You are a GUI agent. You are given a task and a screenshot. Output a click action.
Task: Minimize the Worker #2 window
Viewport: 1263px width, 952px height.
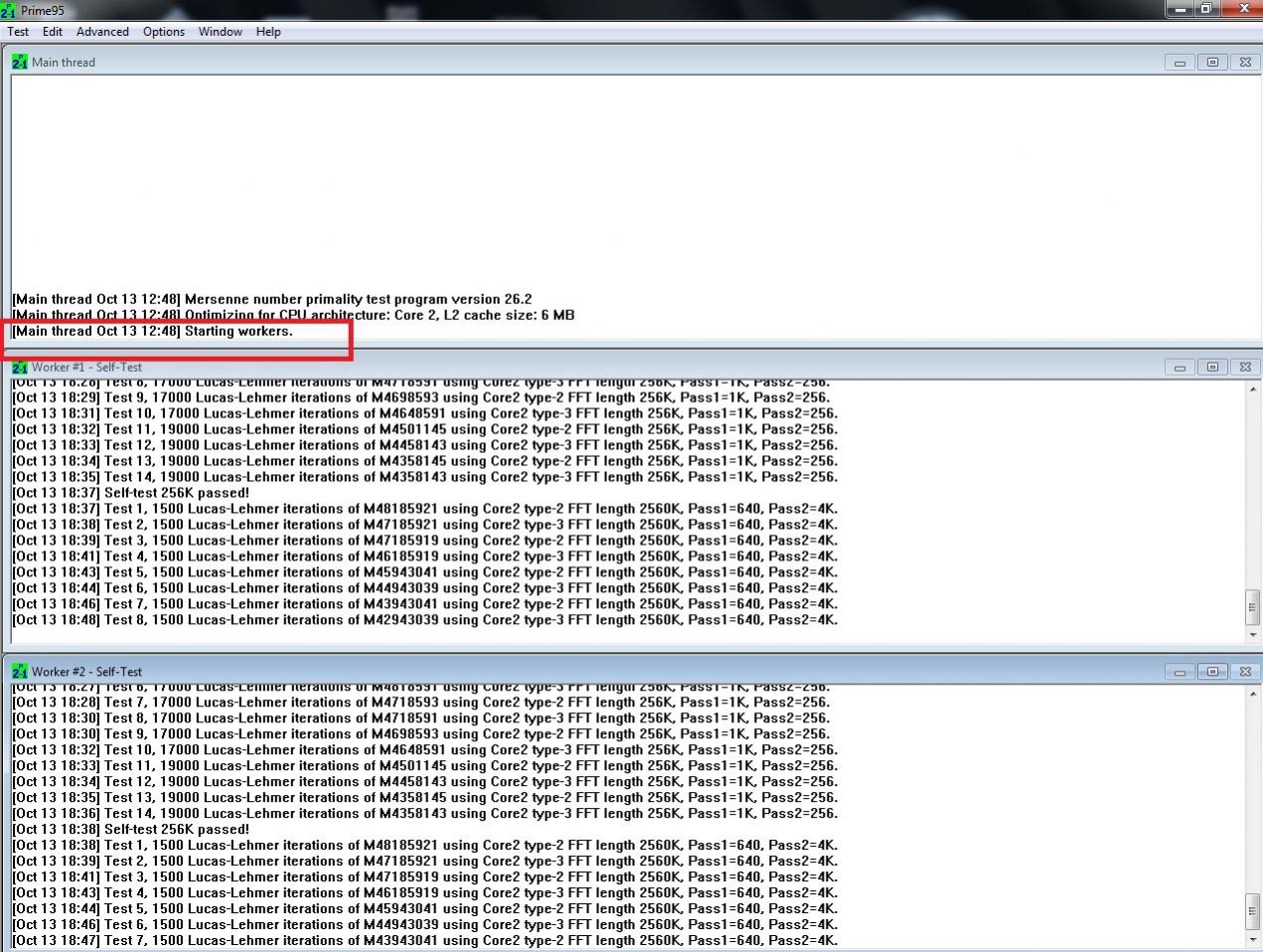1180,672
